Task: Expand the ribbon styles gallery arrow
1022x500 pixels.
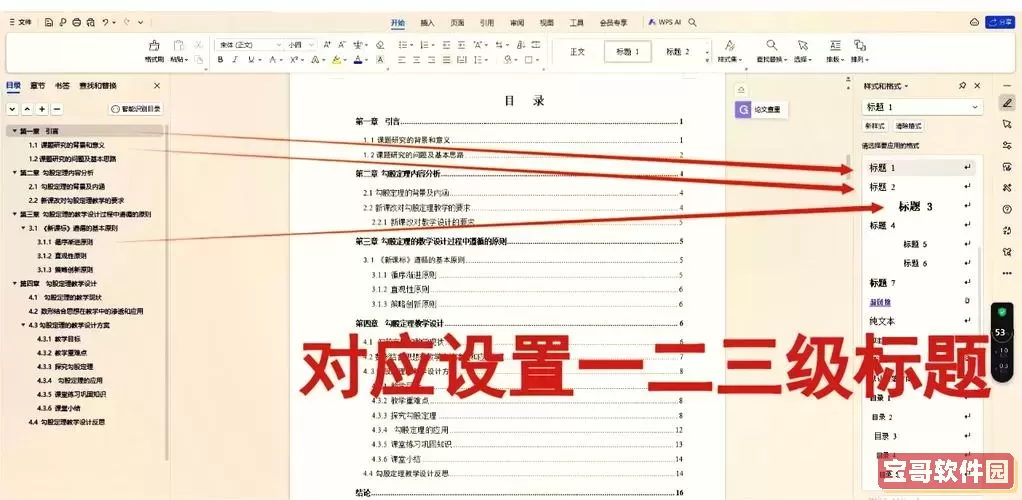Action: tap(708, 60)
